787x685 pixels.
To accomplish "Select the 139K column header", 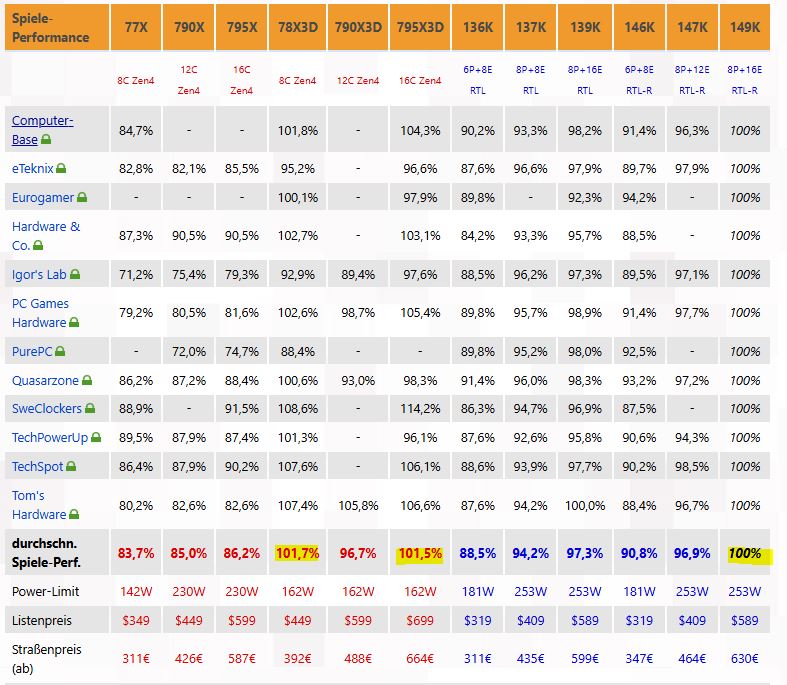I will pyautogui.click(x=585, y=27).
